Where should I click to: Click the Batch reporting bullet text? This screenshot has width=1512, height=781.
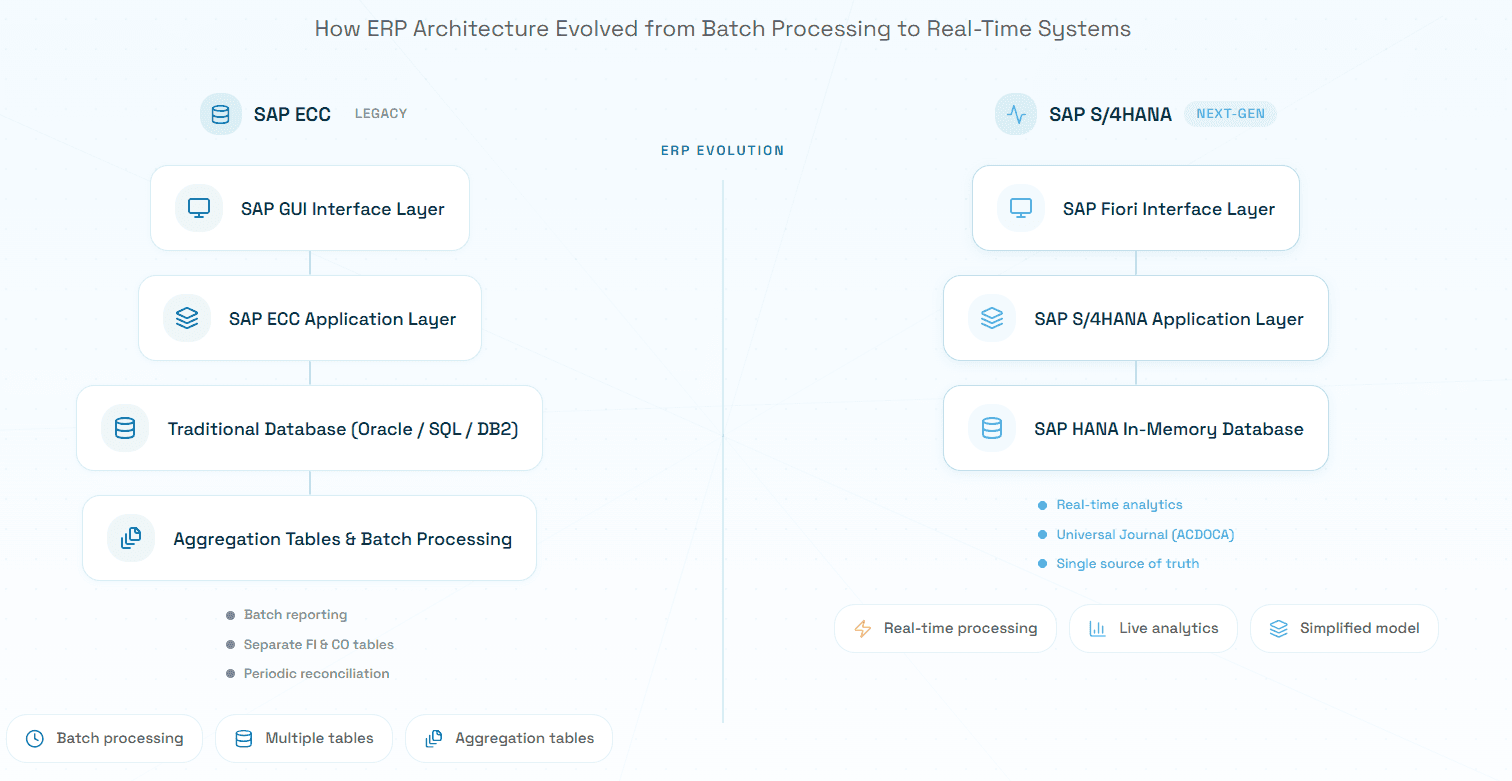click(296, 615)
